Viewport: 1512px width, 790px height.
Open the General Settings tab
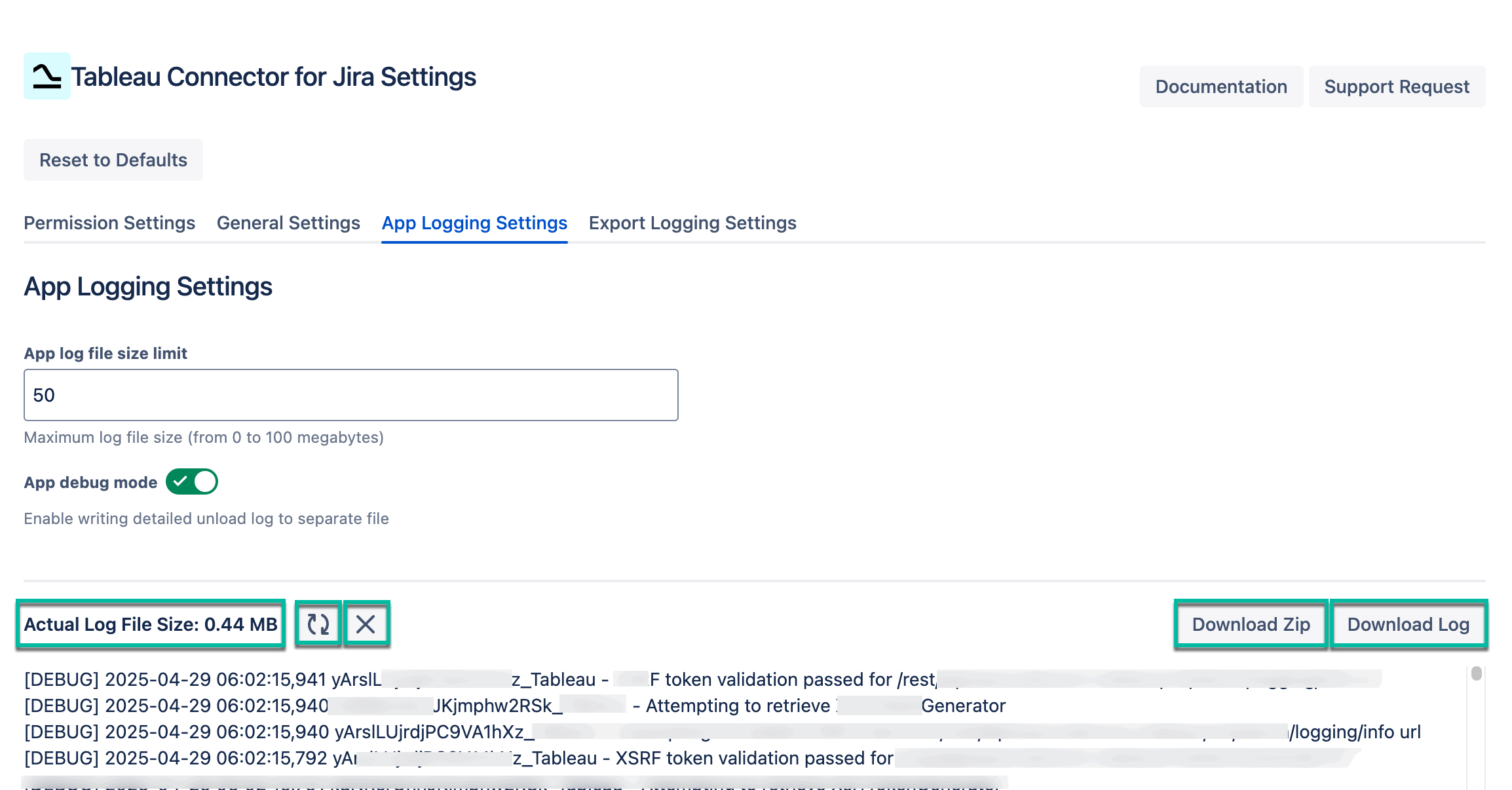click(x=287, y=223)
